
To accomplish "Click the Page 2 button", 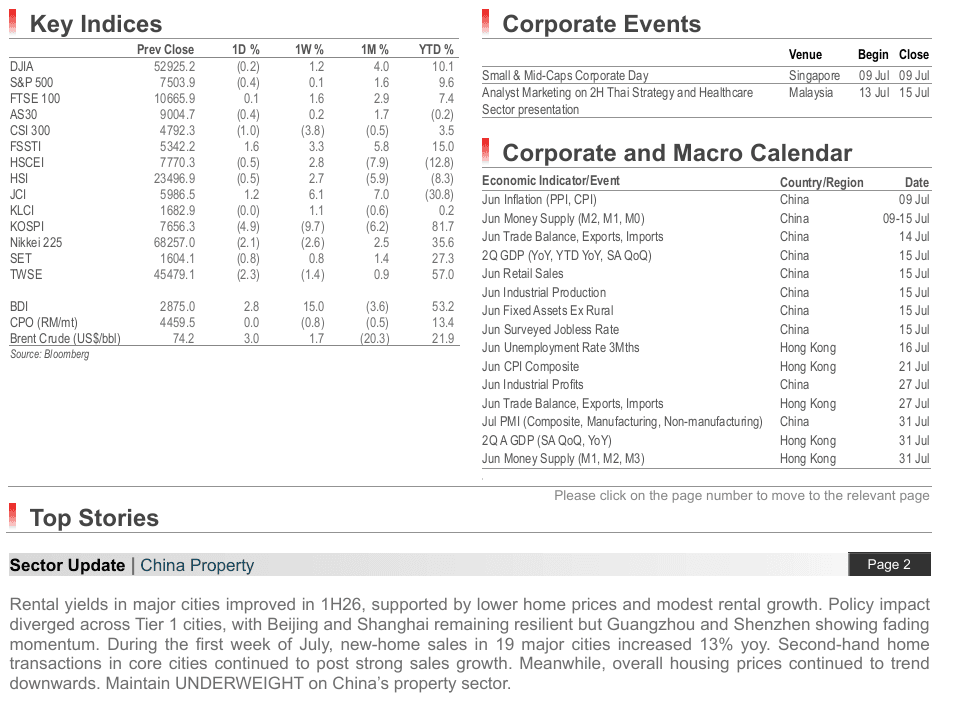I will pyautogui.click(x=889, y=564).
